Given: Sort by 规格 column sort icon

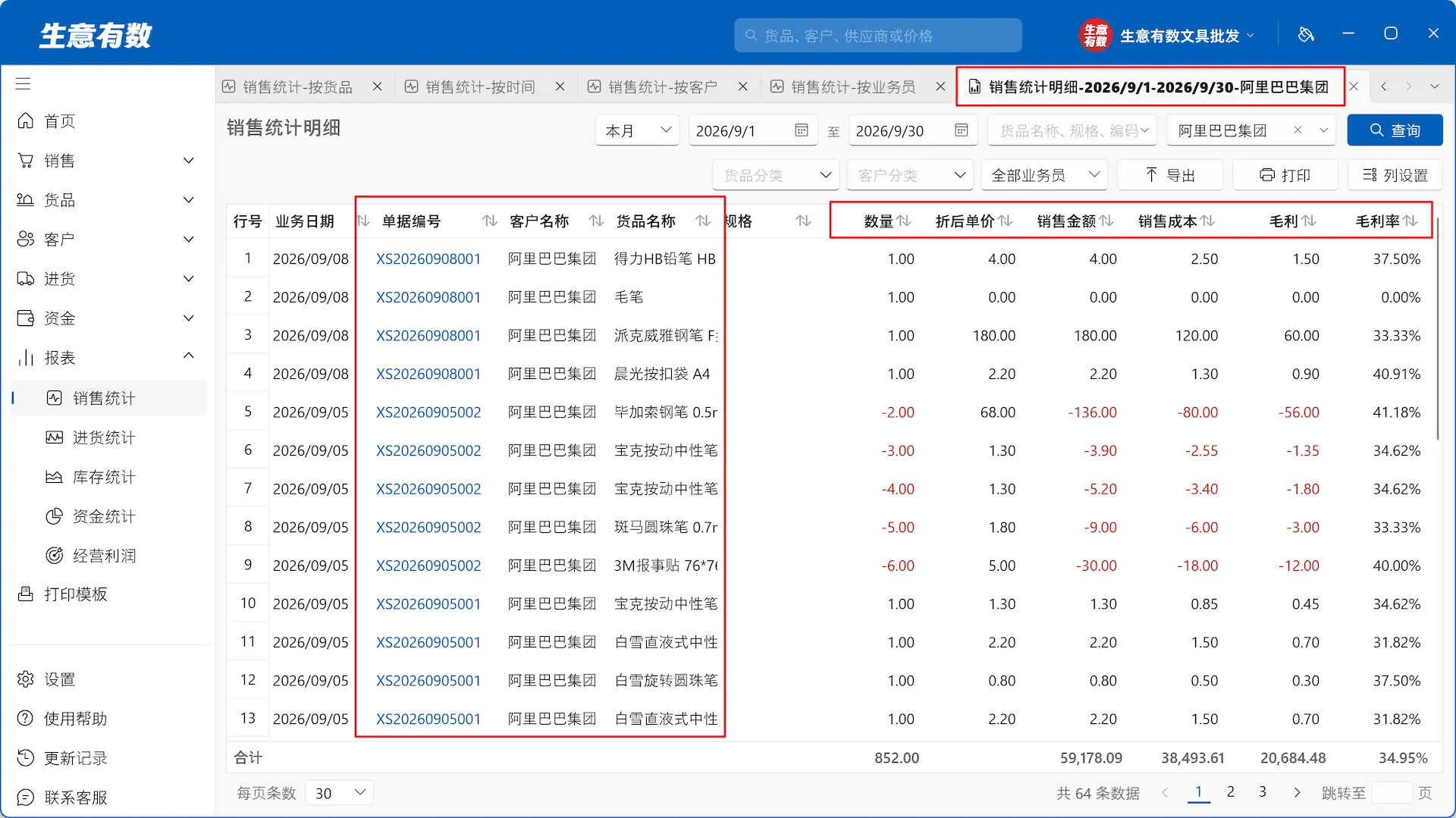Looking at the screenshot, I should (804, 221).
